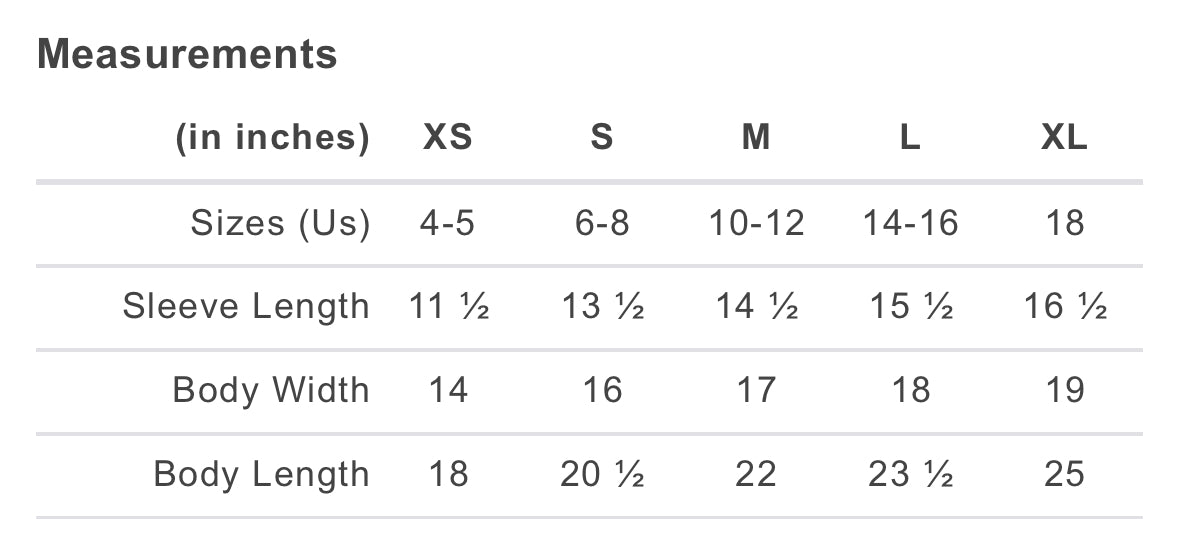Click the XL column header
Image resolution: width=1179 pixels, height=550 pixels.
1064,138
